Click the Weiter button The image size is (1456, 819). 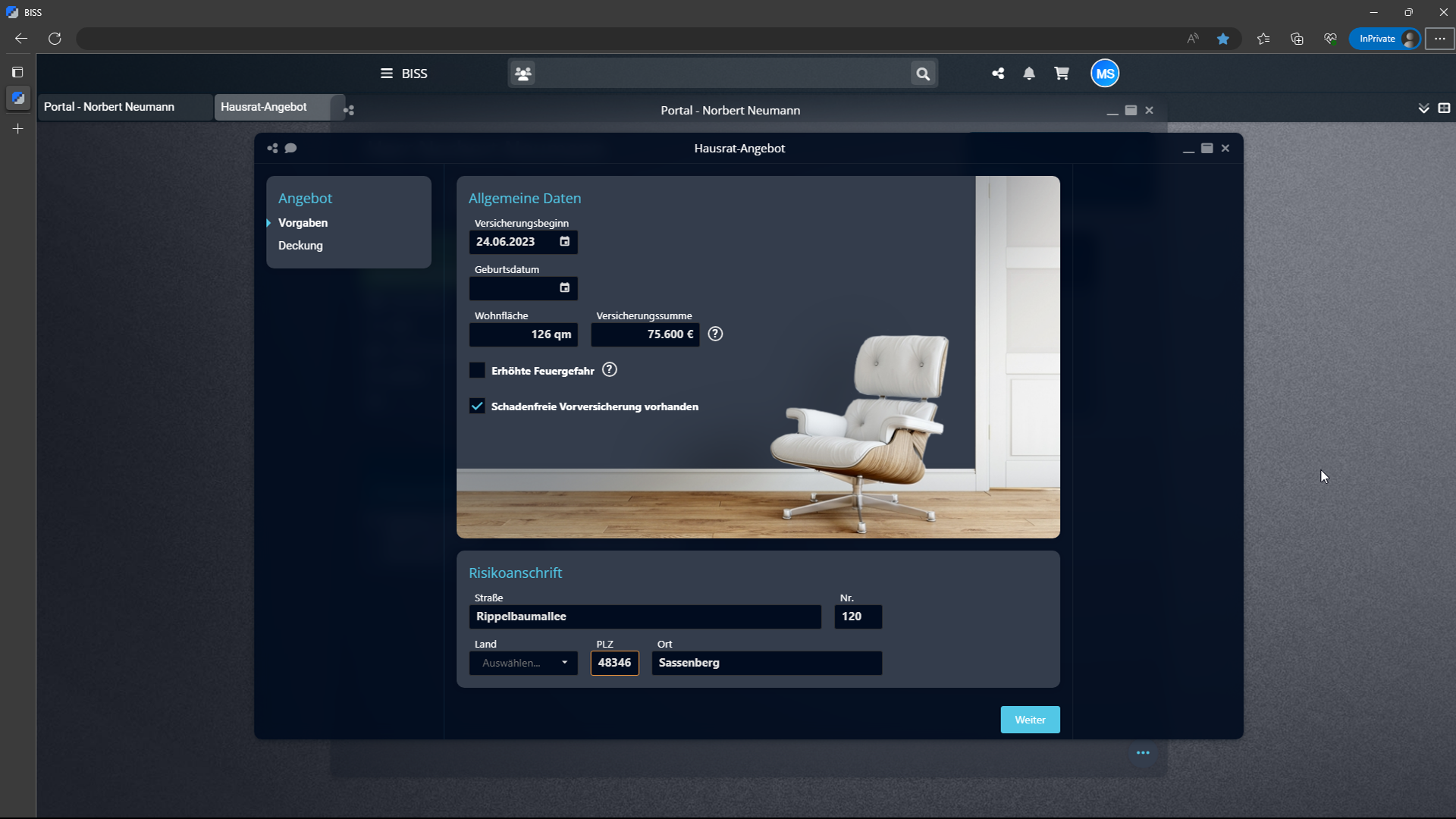coord(1030,720)
